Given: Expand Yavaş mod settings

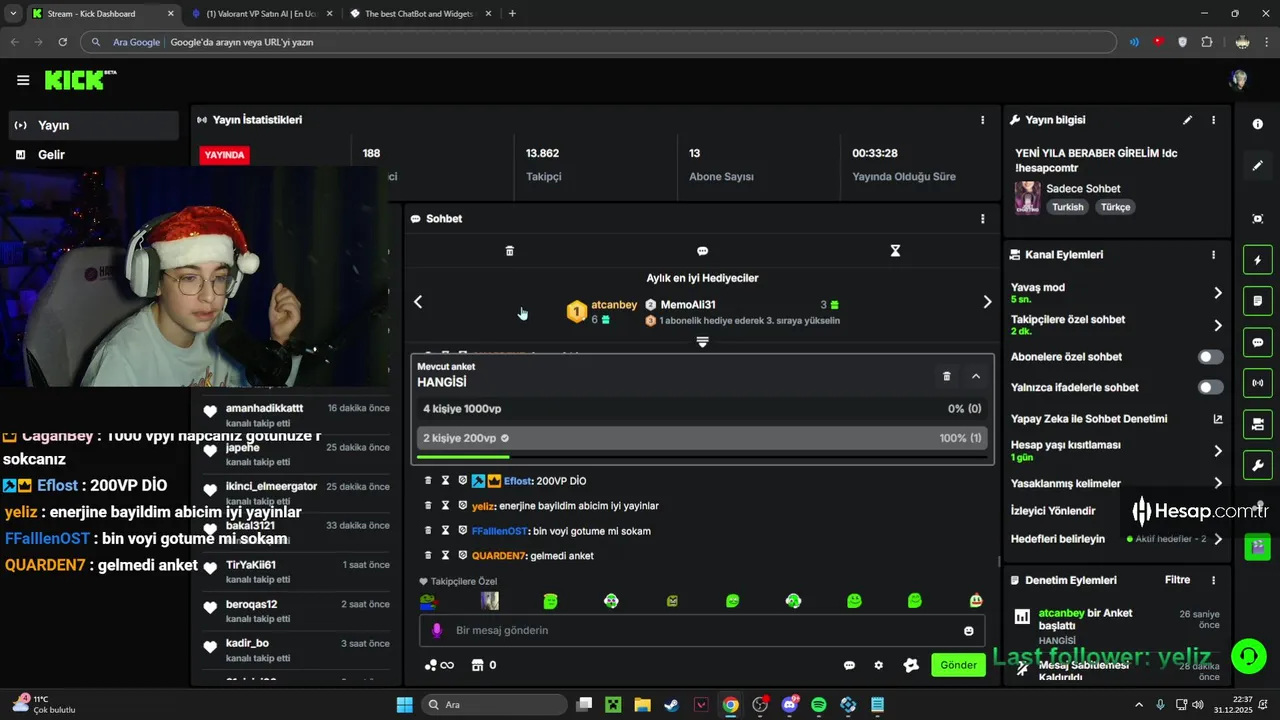Looking at the screenshot, I should tap(1218, 293).
